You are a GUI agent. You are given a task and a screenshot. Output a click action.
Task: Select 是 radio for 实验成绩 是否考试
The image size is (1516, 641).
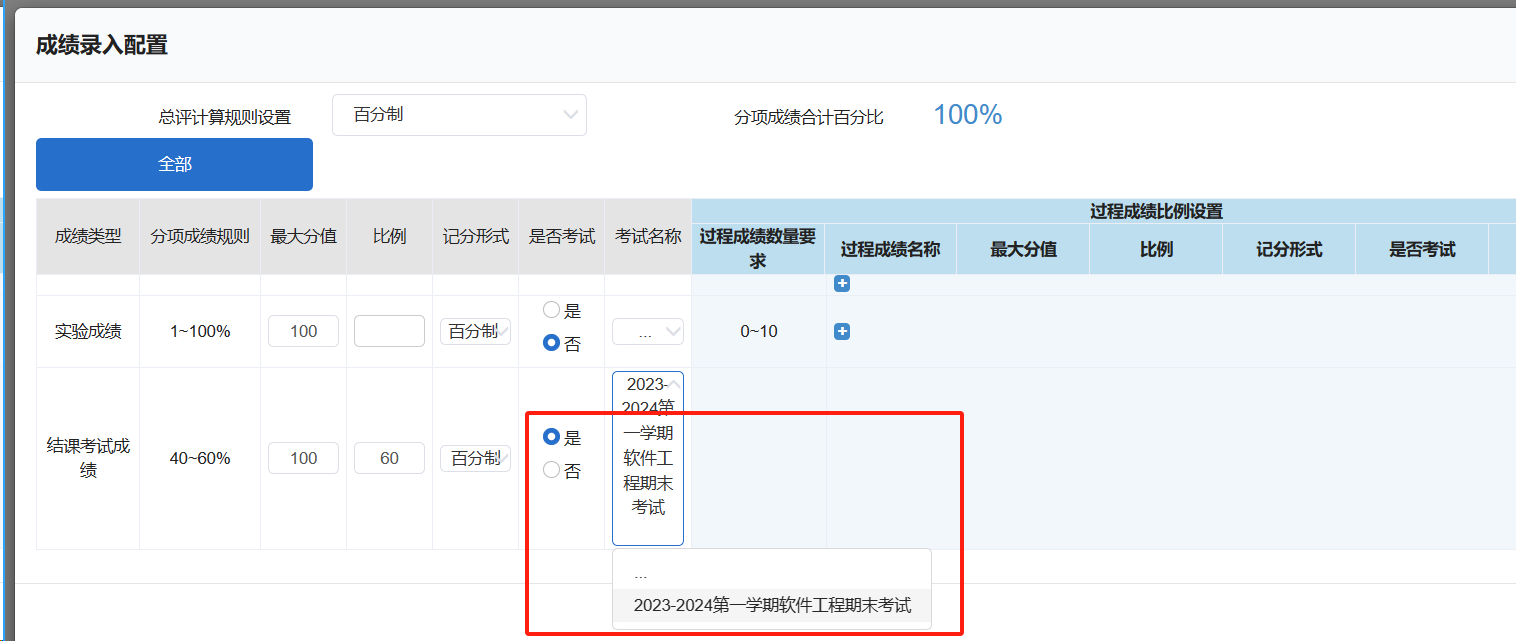click(552, 311)
